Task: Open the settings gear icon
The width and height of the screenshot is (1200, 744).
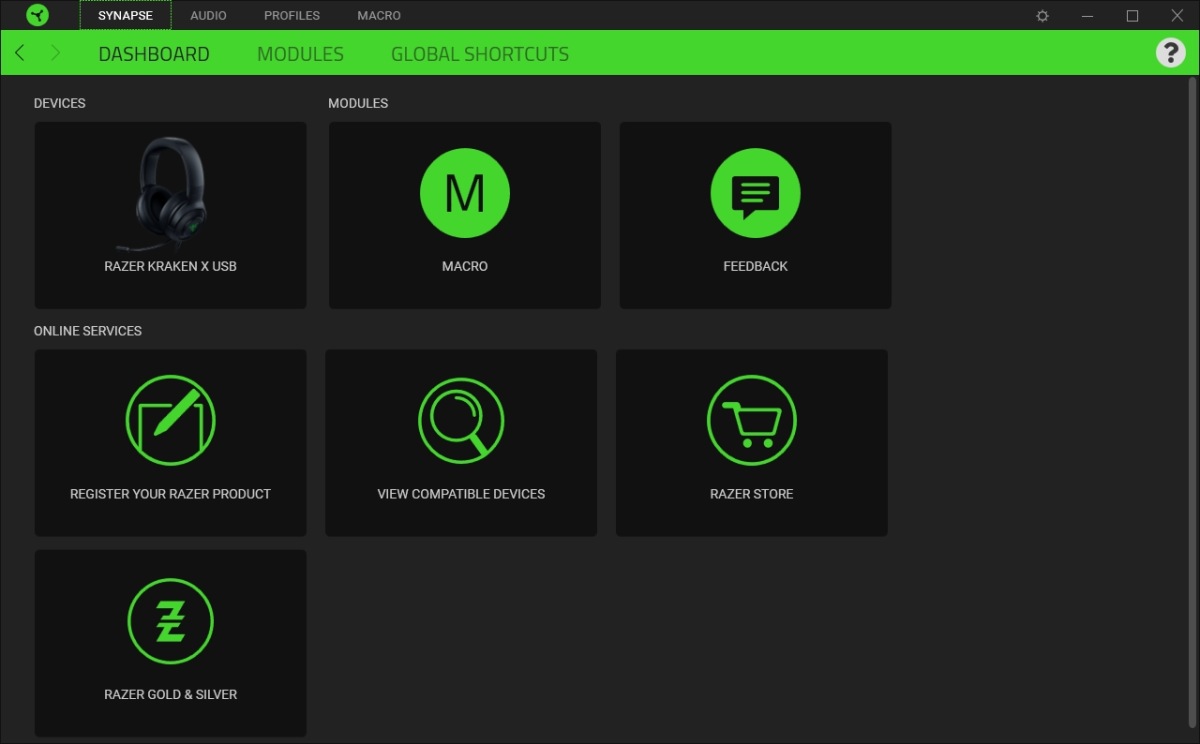Action: 1042,16
